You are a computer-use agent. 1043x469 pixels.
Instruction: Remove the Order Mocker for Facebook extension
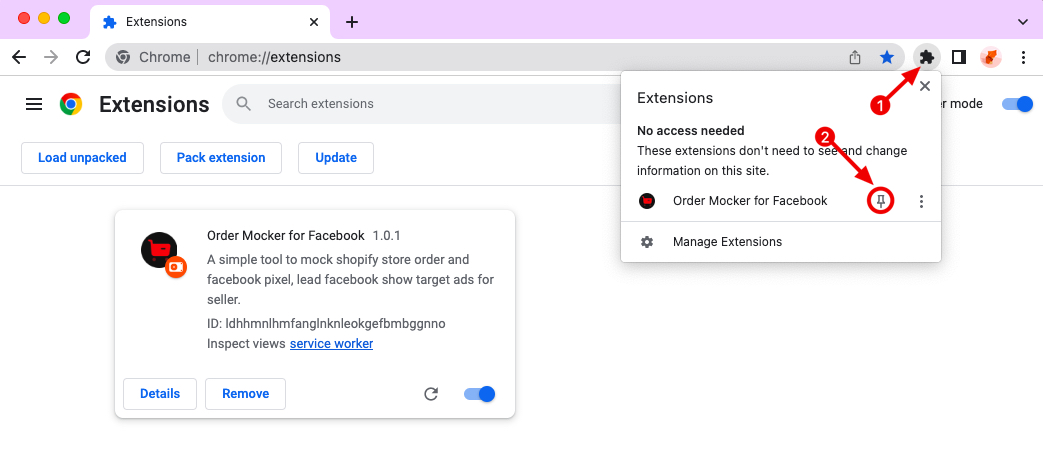click(245, 394)
